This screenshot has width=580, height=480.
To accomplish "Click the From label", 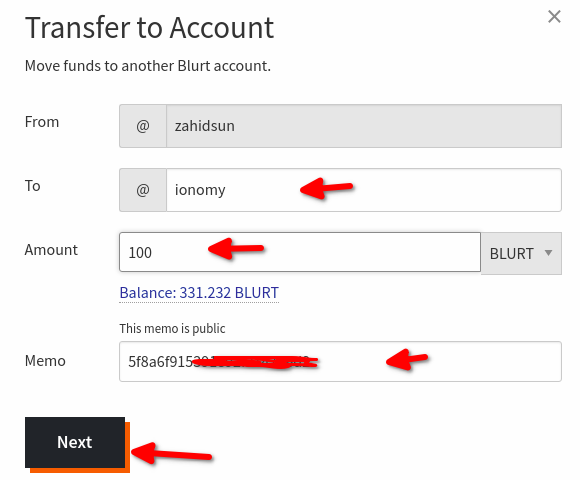I will click(x=42, y=122).
